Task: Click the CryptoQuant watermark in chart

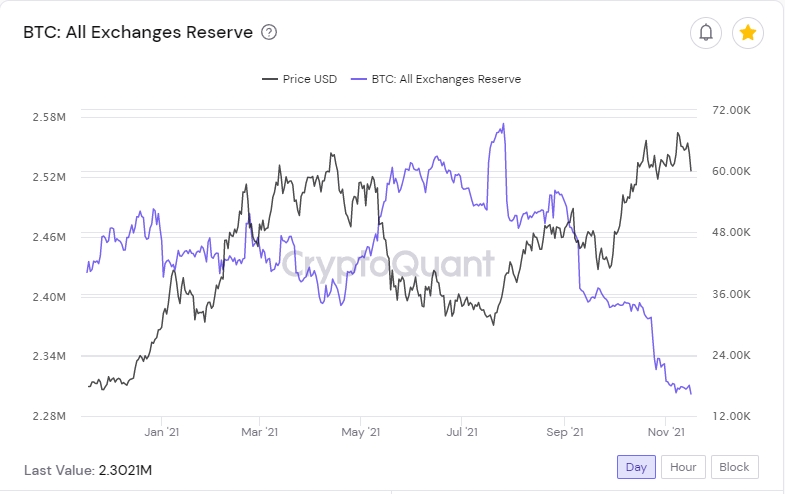Action: pyautogui.click(x=388, y=263)
